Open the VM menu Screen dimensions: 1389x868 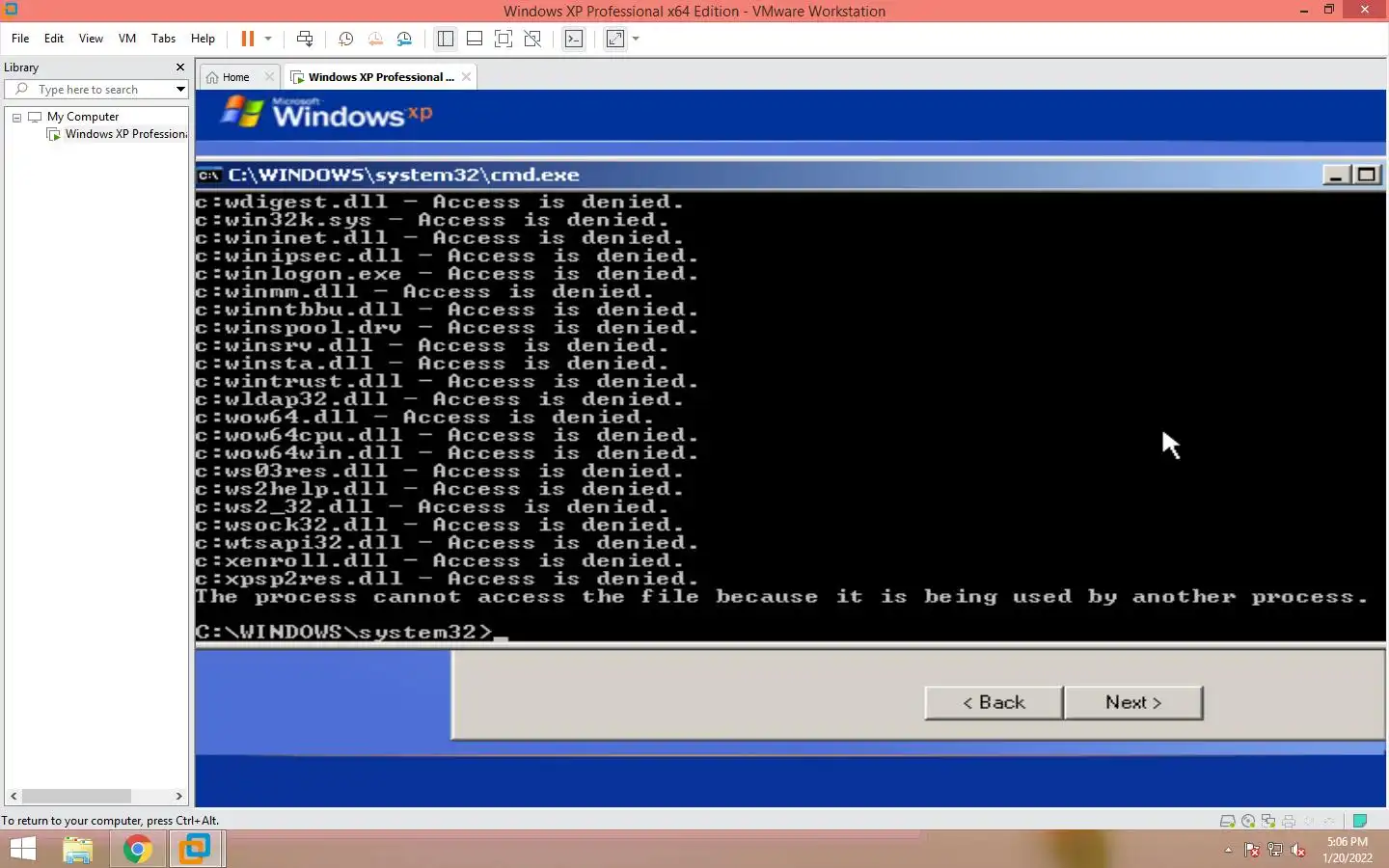(x=127, y=39)
